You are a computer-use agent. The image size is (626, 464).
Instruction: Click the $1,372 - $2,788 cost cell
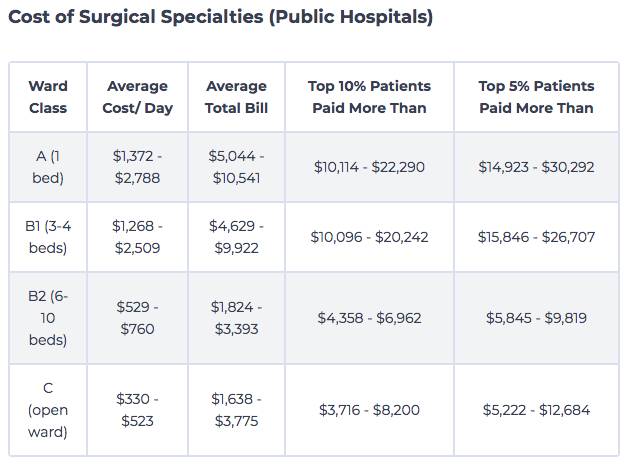[x=137, y=167]
